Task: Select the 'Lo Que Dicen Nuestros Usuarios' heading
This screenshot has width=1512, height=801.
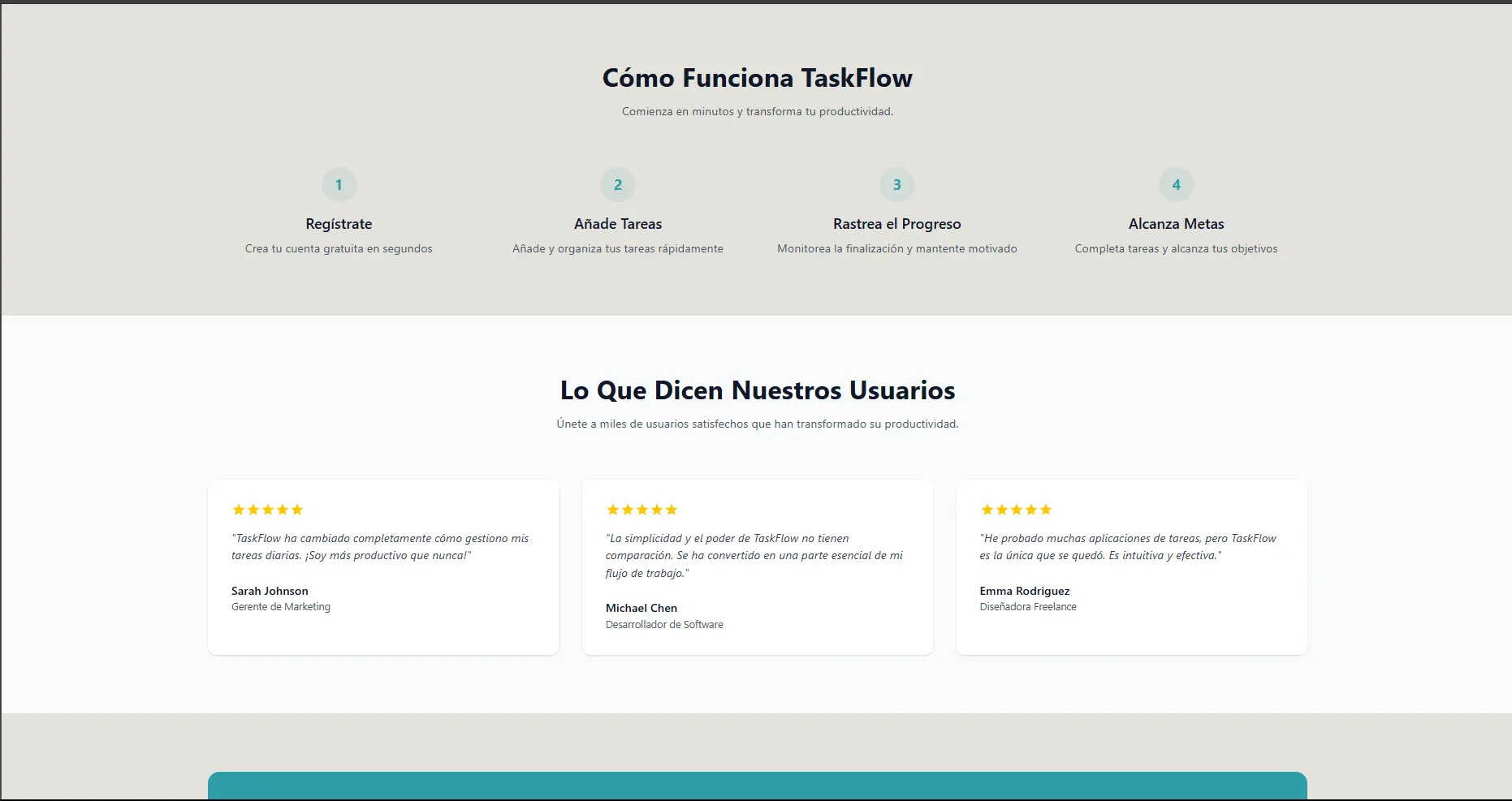Action: (x=758, y=390)
